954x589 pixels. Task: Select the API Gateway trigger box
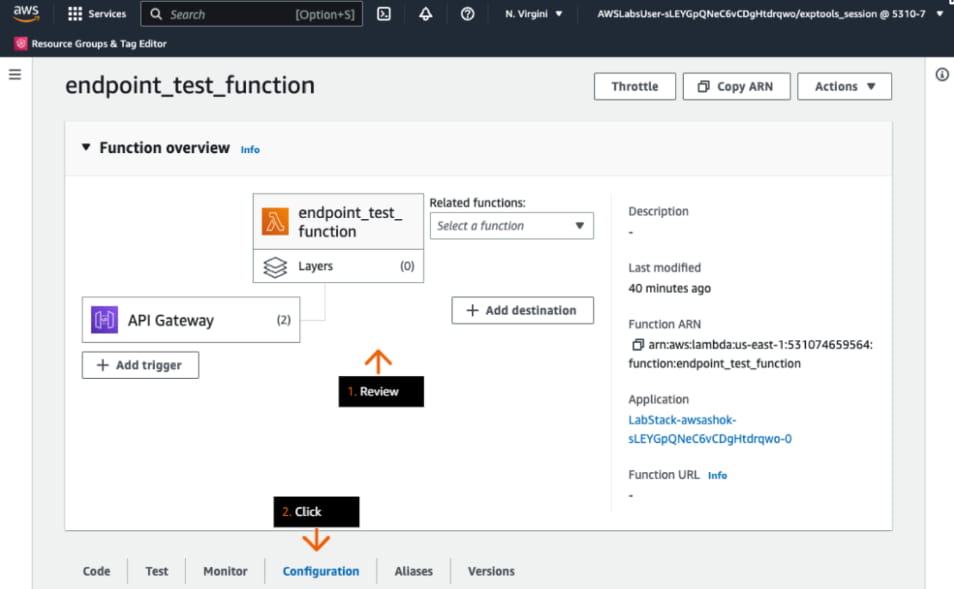pyautogui.click(x=191, y=319)
